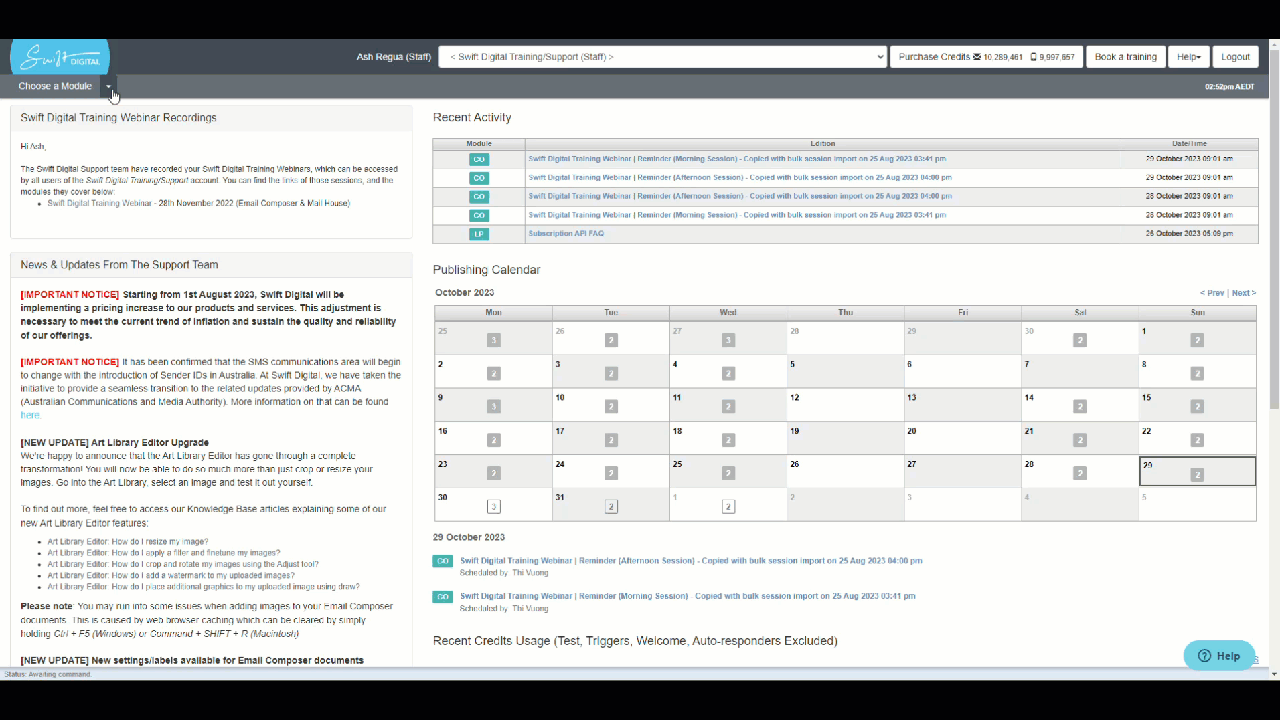Expand the Help dropdown menu

pyautogui.click(x=1189, y=57)
